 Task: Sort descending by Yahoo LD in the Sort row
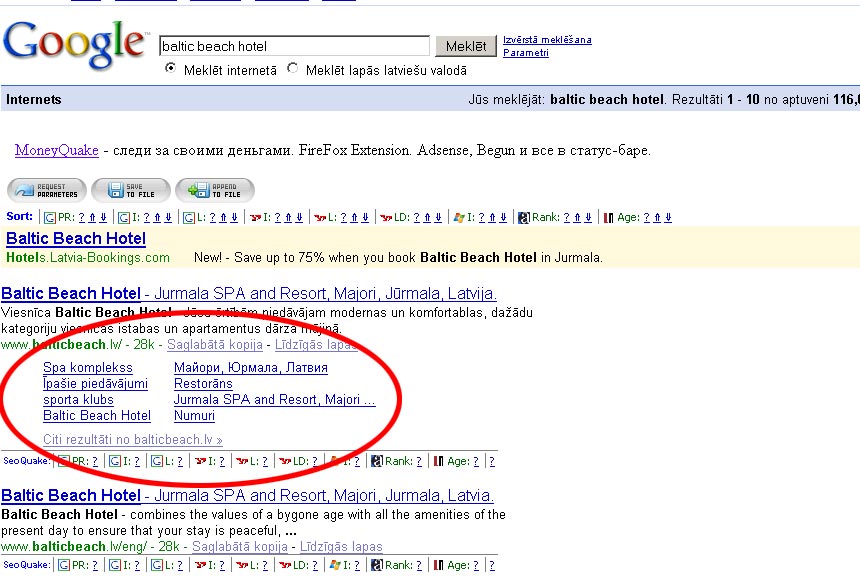(x=438, y=218)
